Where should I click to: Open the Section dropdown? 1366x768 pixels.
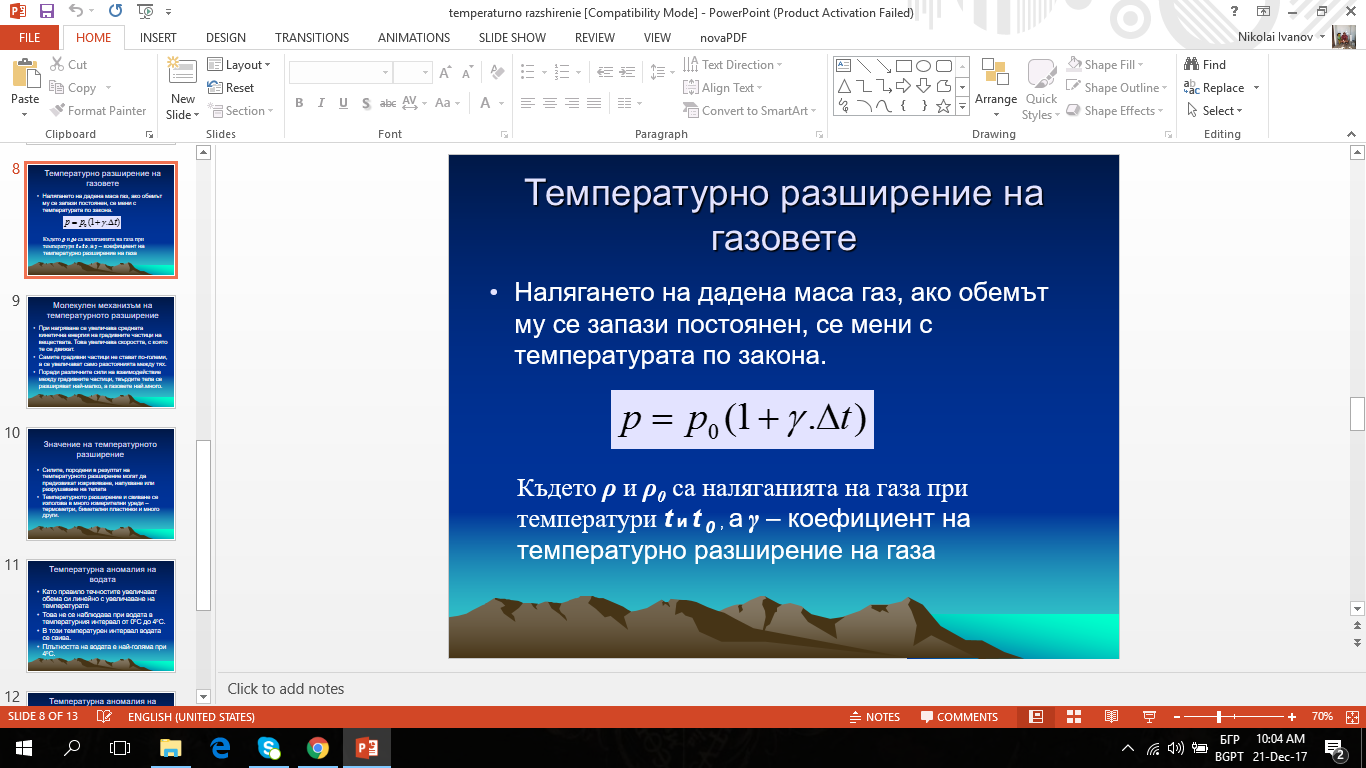pyautogui.click(x=240, y=111)
